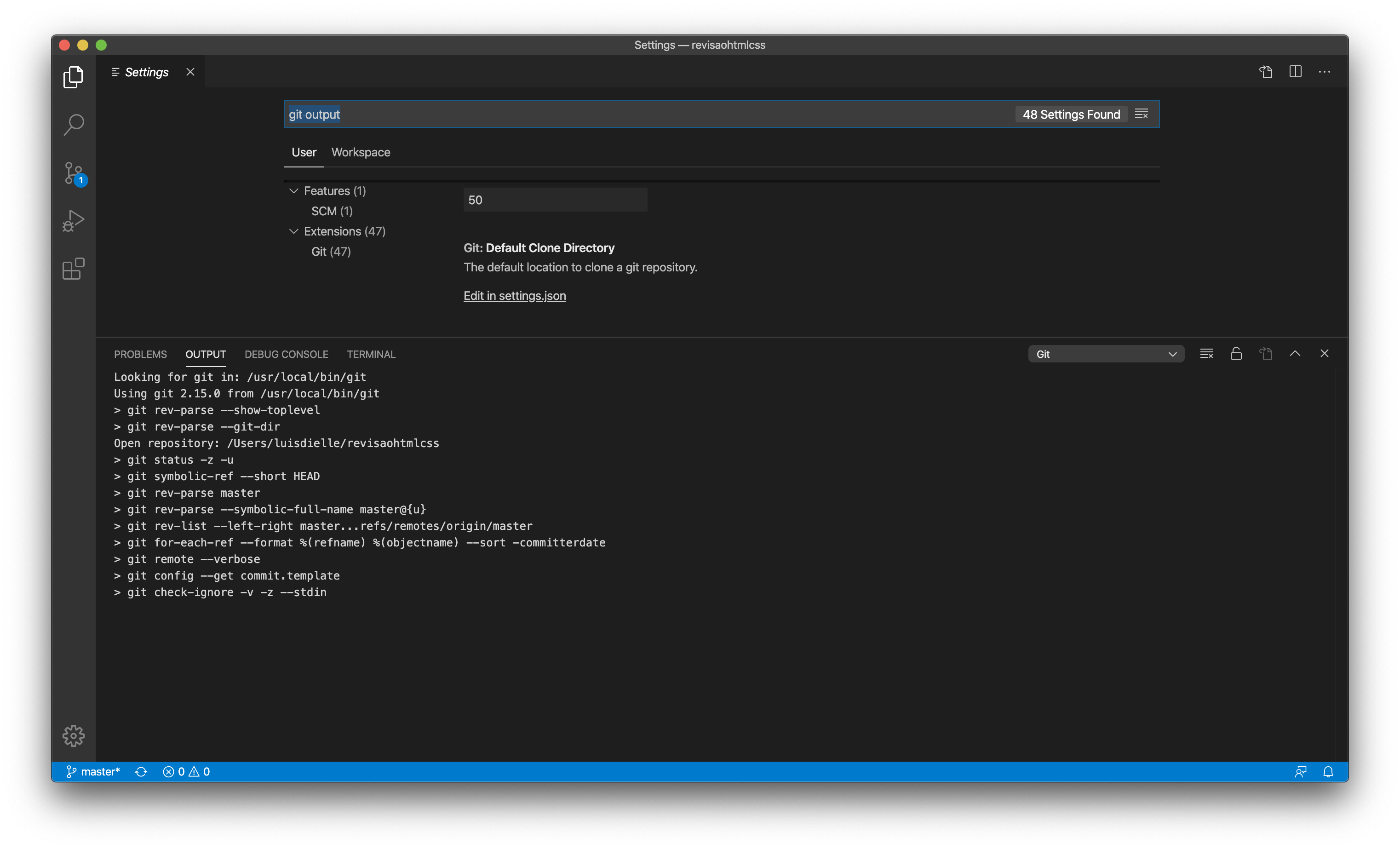This screenshot has height=850, width=1400.
Task: Click the sync changes icon in status bar
Action: pos(140,771)
